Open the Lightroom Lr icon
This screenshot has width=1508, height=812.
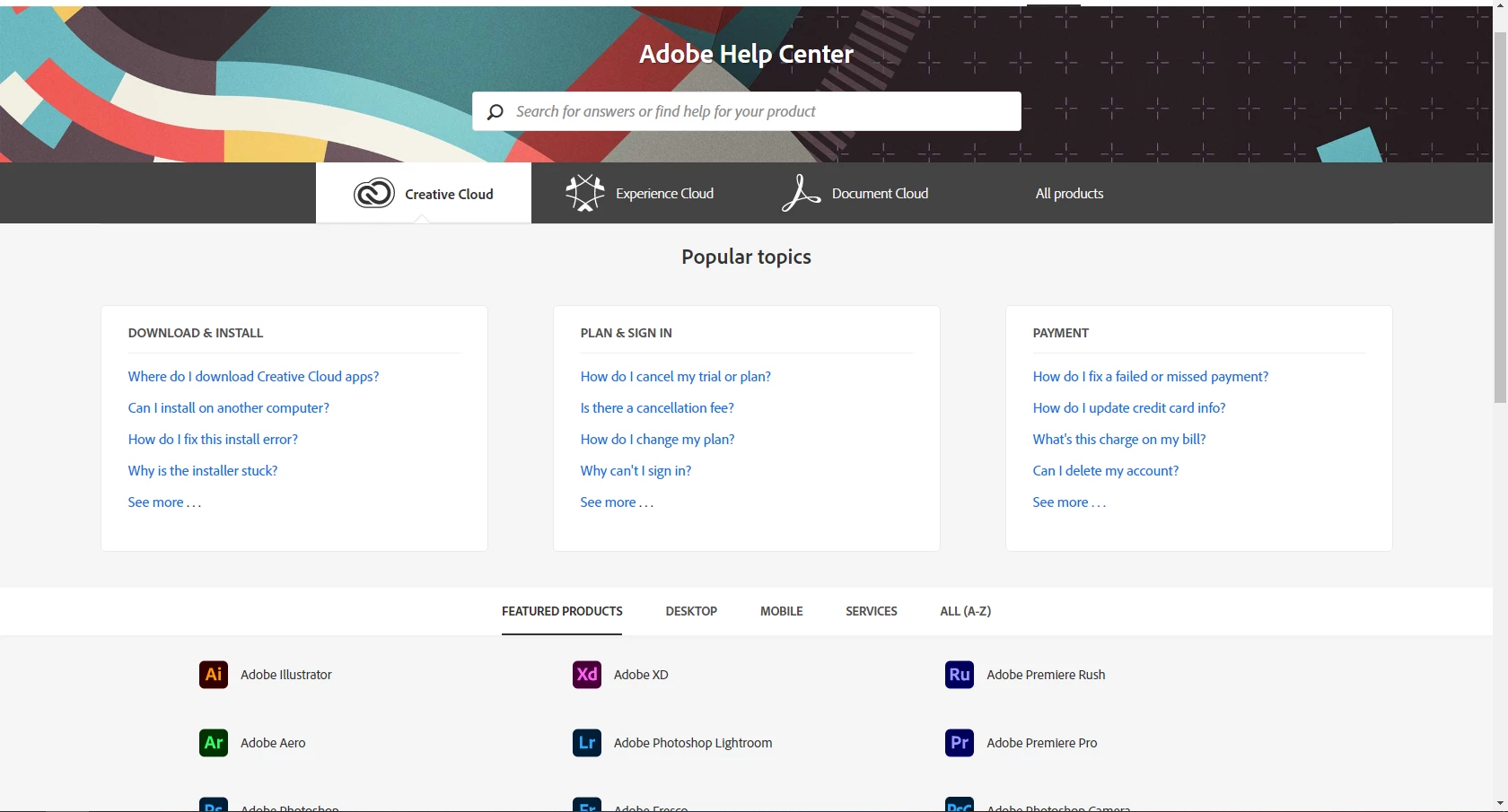pyautogui.click(x=587, y=743)
